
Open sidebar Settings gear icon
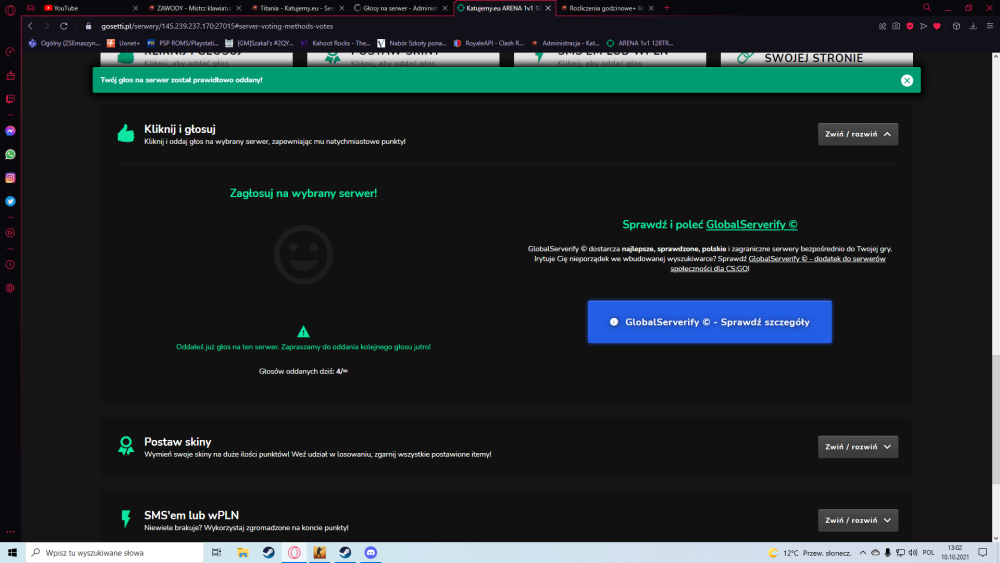point(10,288)
